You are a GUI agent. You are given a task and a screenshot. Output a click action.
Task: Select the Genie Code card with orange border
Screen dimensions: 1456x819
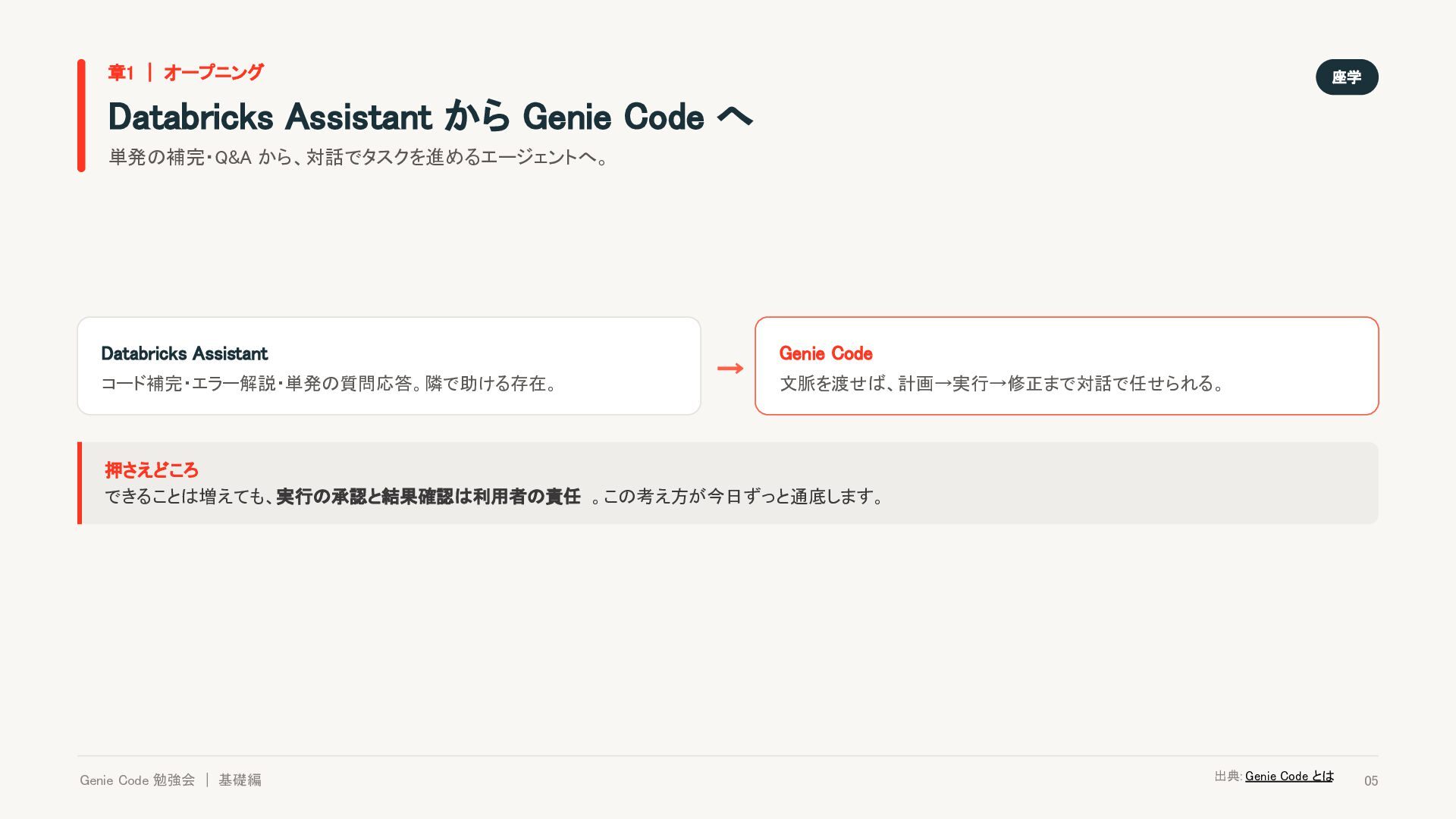tap(1067, 366)
